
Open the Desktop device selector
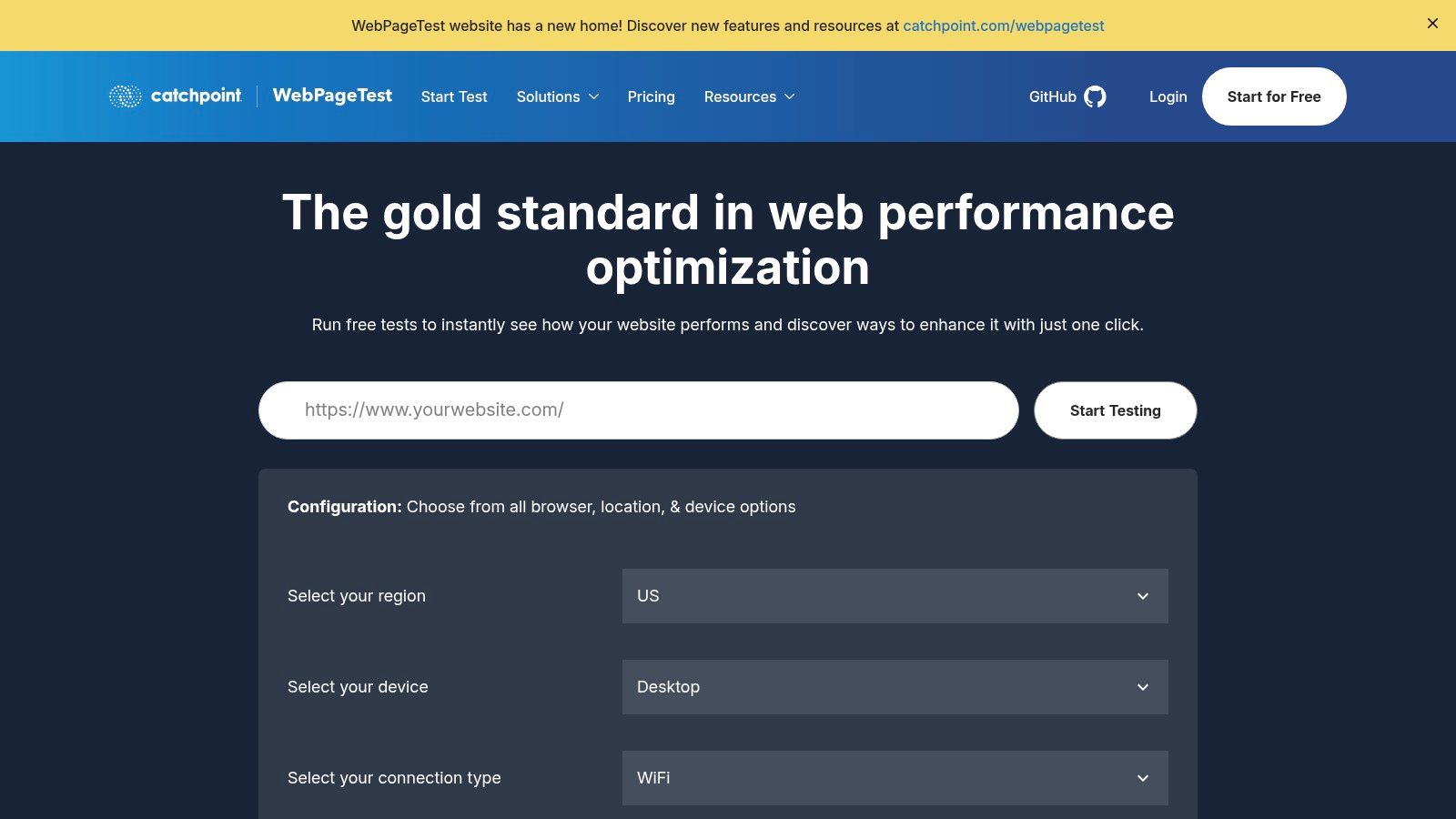click(x=895, y=687)
